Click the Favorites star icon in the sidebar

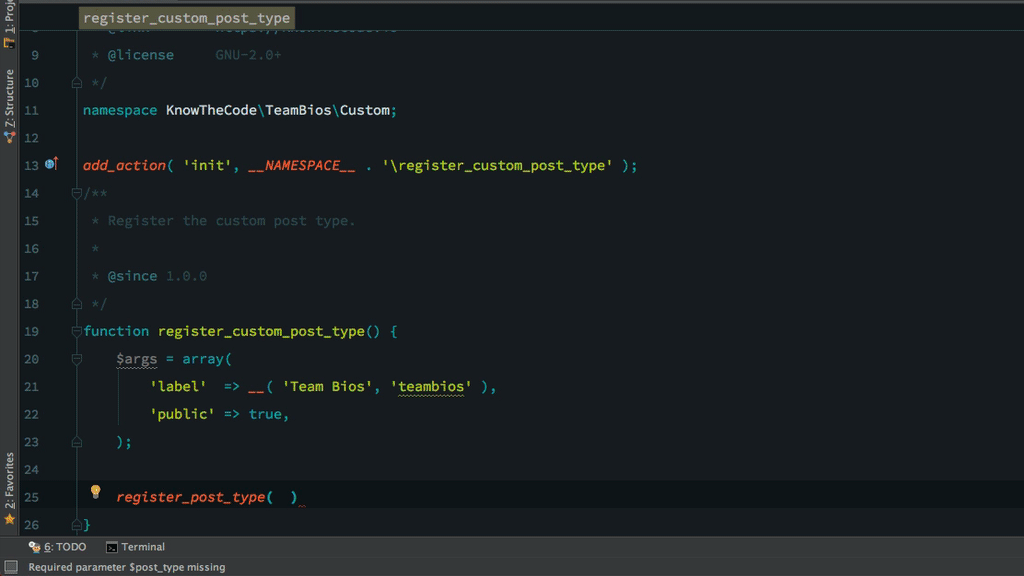tap(9, 519)
